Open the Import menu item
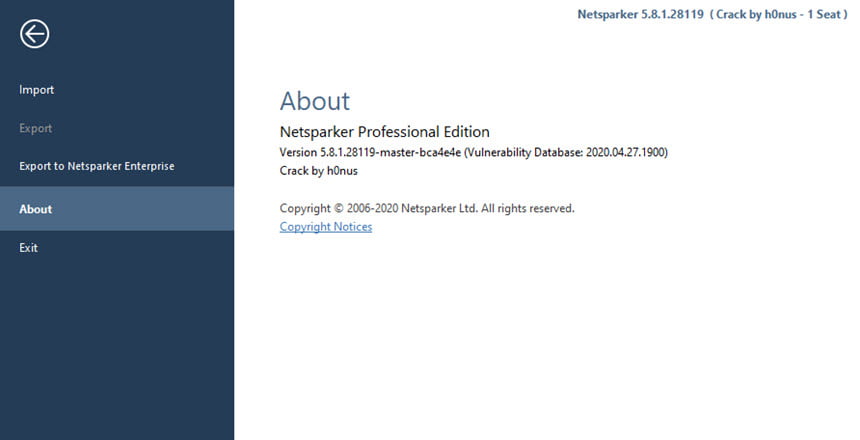The image size is (860, 440). 36,89
